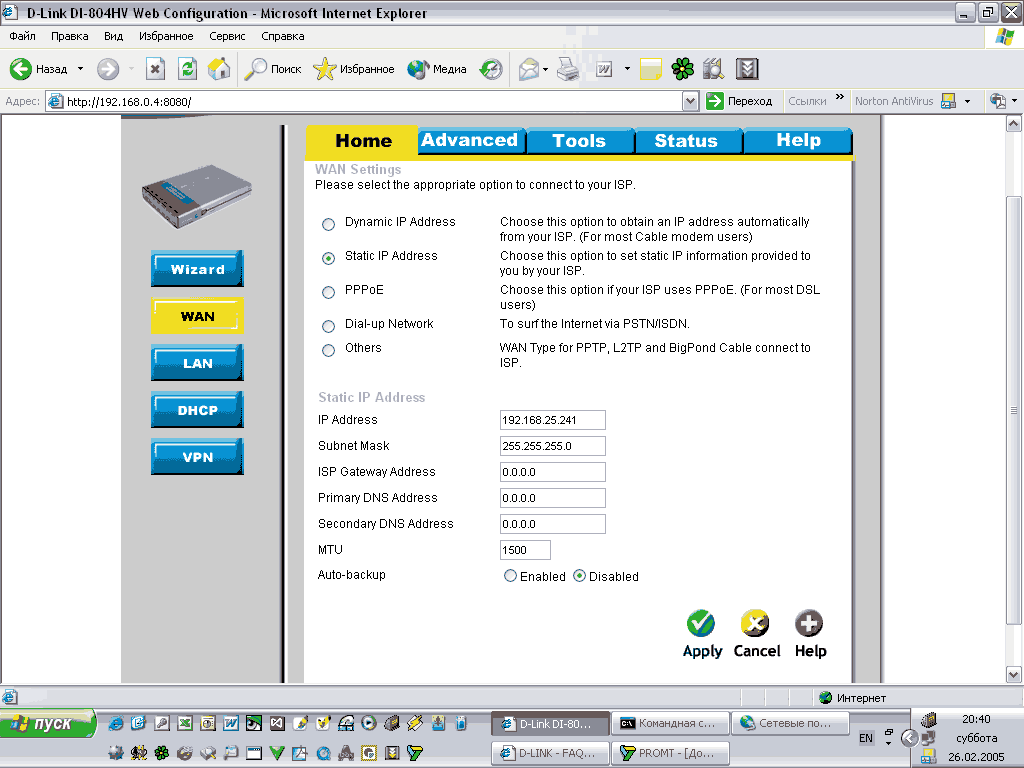Open the Правка menu

pyautogui.click(x=69, y=36)
